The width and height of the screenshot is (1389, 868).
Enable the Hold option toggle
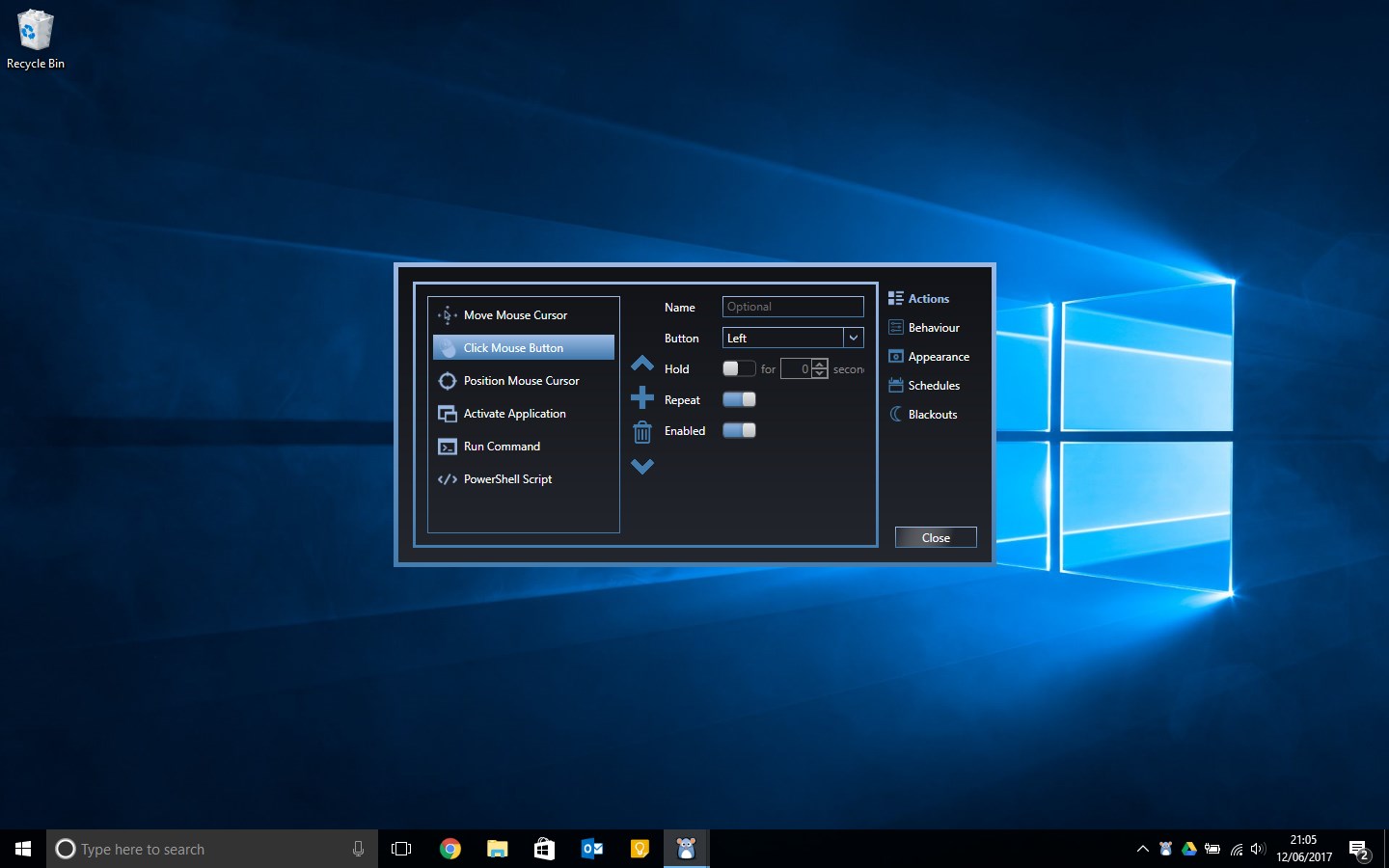tap(739, 368)
